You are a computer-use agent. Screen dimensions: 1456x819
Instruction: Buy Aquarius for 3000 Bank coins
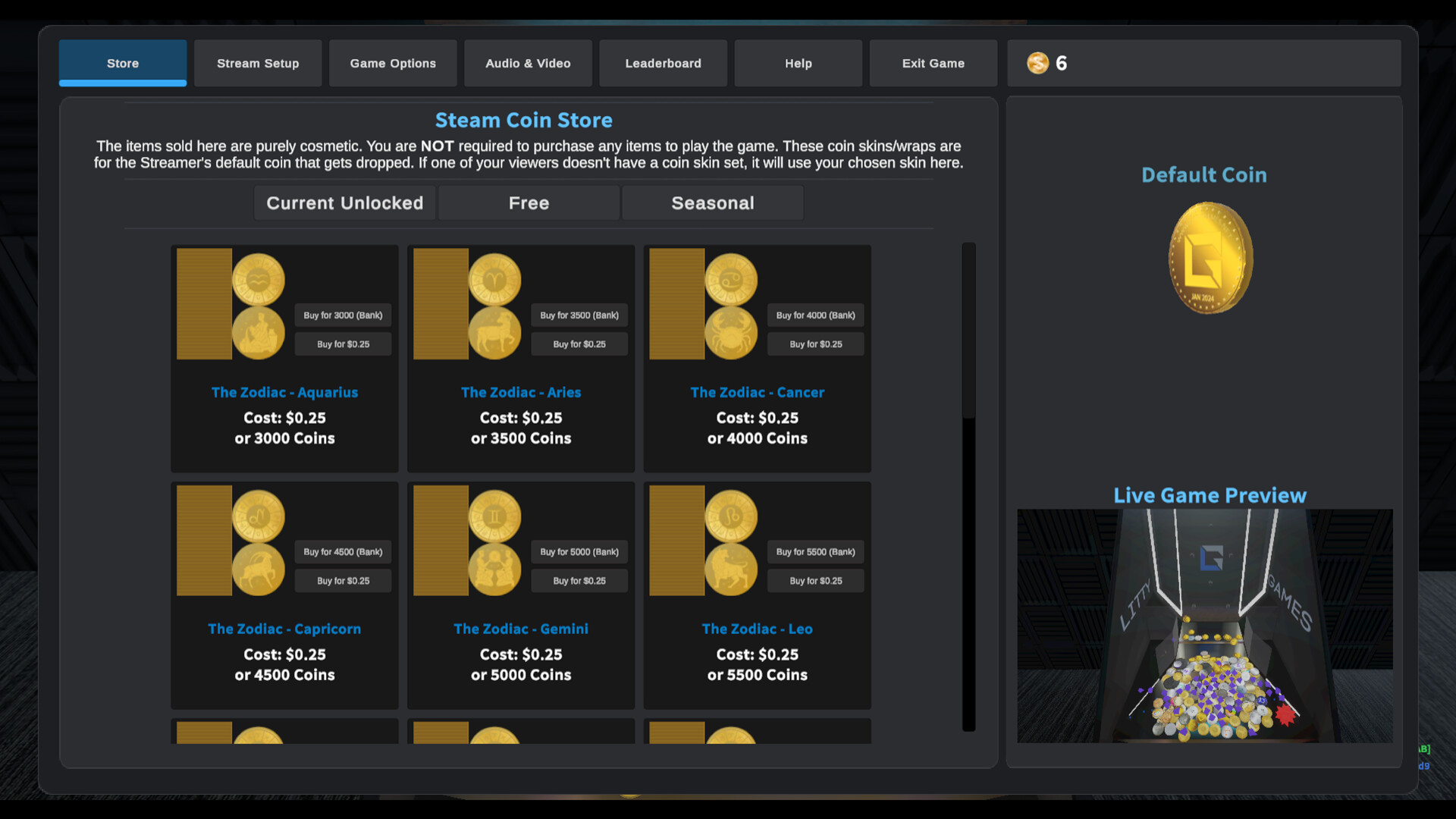[343, 315]
